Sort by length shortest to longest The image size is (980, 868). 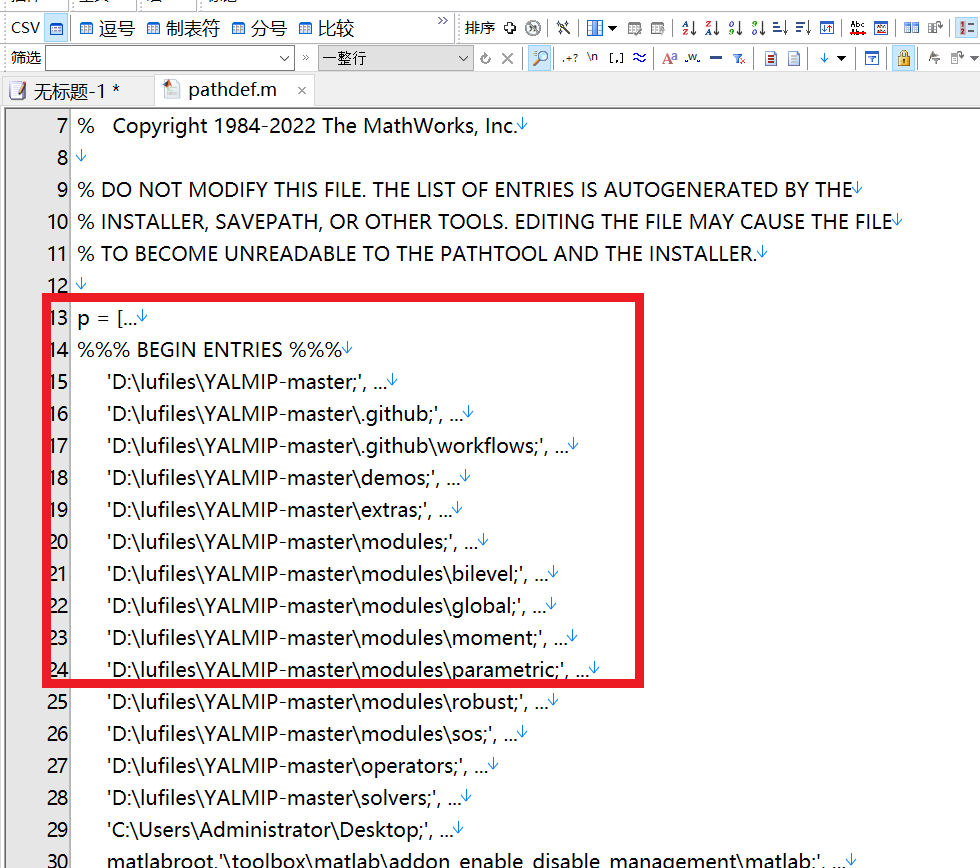[x=780, y=28]
